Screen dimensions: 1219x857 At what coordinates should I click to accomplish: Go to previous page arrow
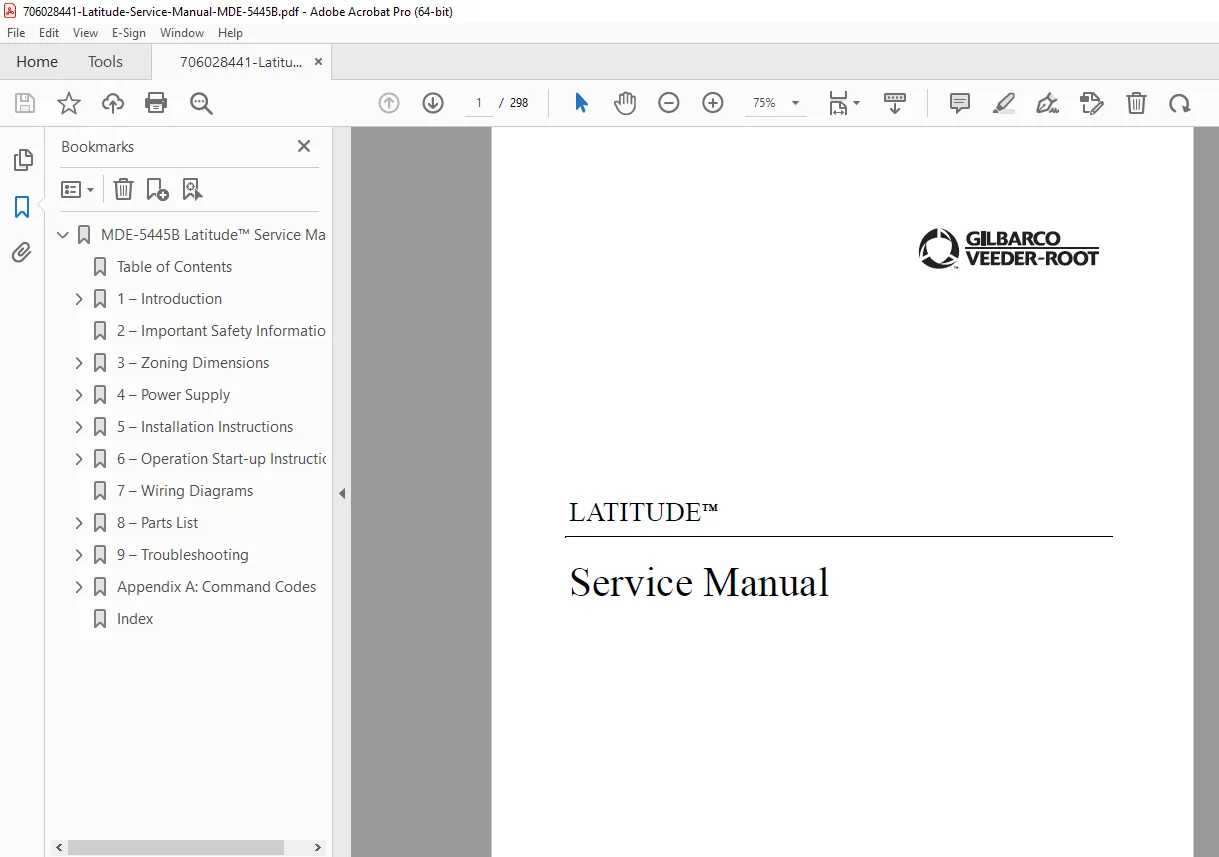(389, 103)
